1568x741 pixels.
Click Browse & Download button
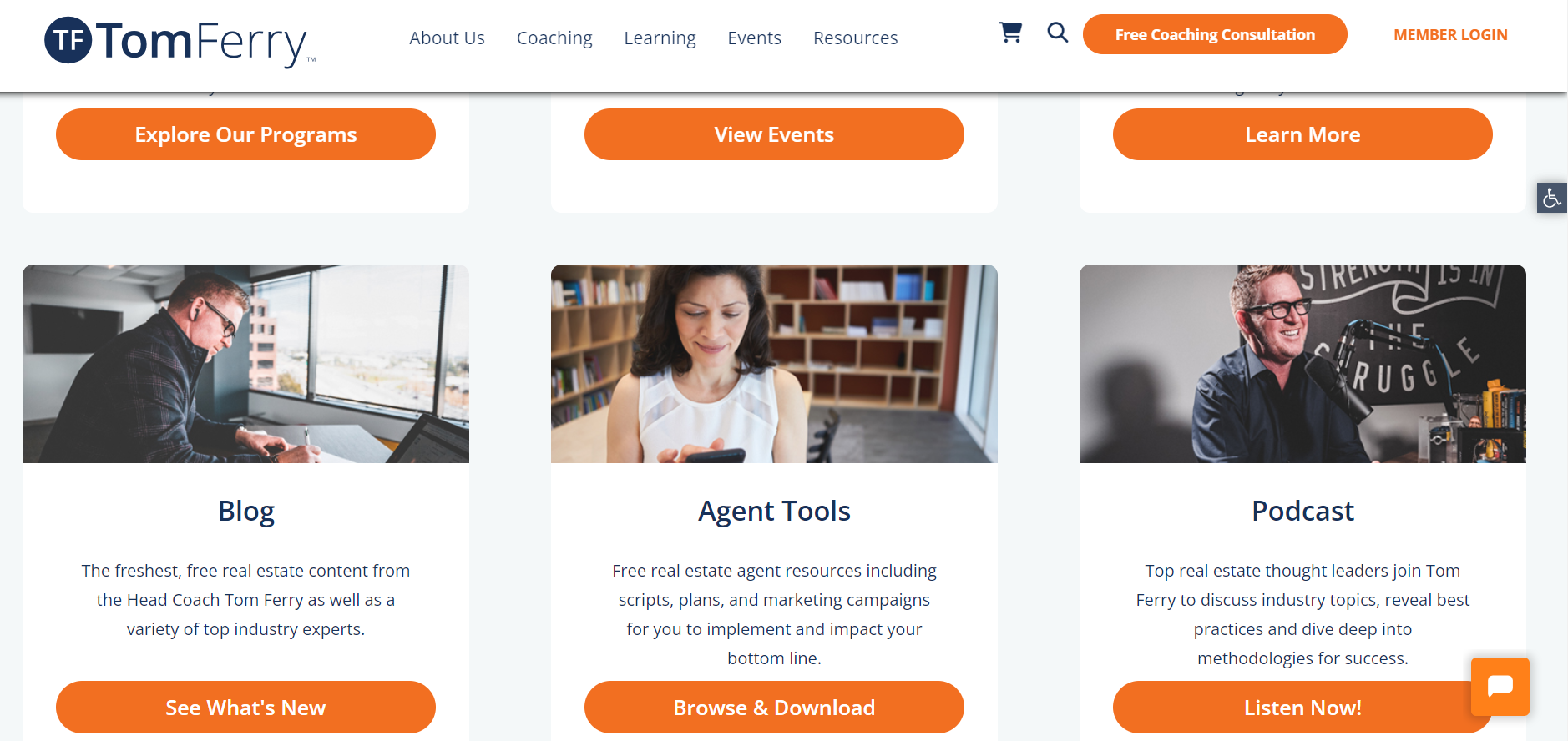point(774,708)
